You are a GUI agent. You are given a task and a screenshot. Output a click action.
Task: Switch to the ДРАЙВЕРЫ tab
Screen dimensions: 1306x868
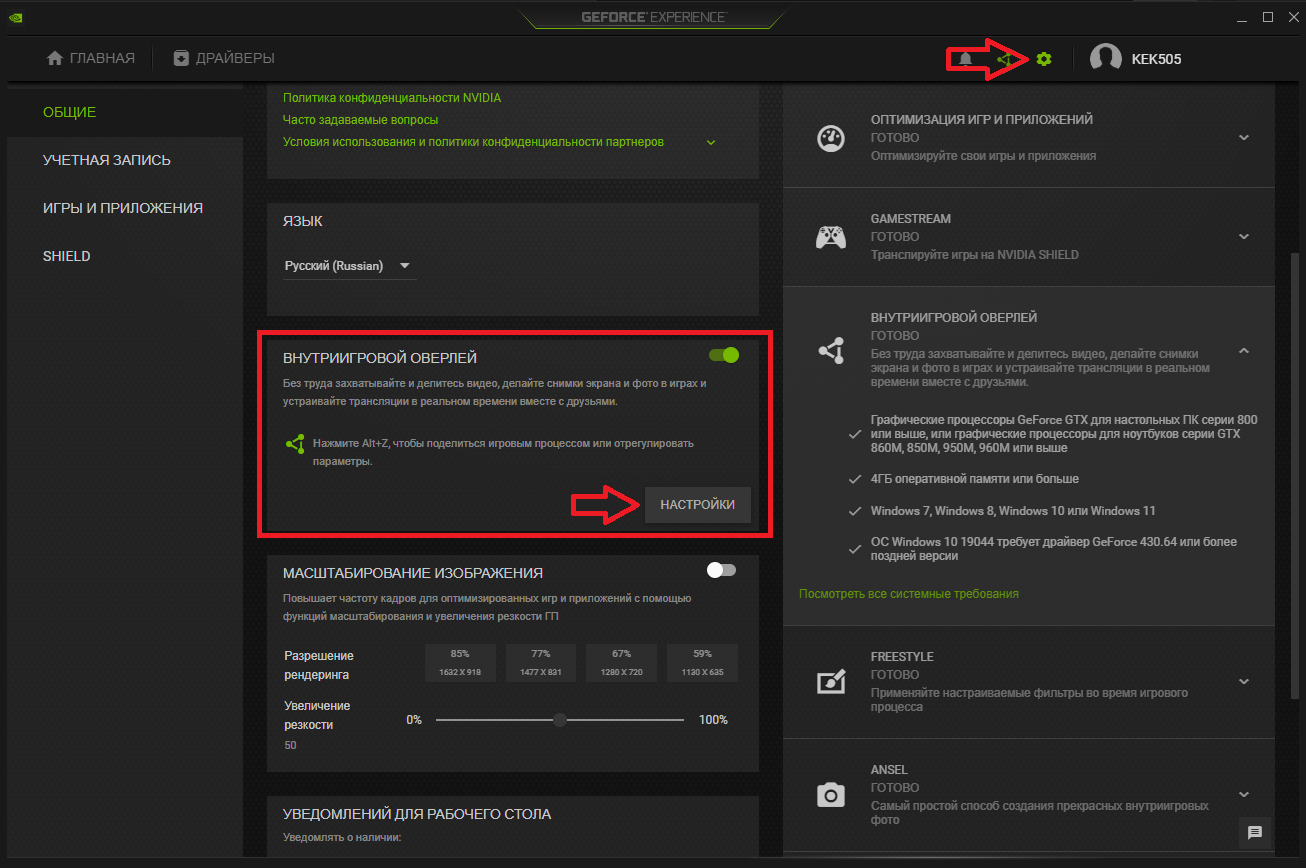coord(224,58)
